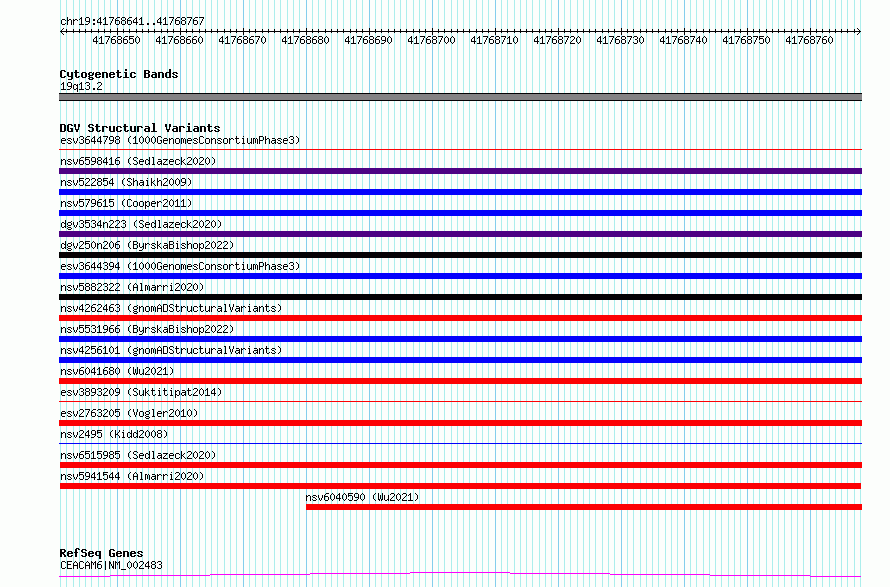The height and width of the screenshot is (587, 890).
Task: Click the DGV Structural Variants track heading
Action: pos(140,128)
